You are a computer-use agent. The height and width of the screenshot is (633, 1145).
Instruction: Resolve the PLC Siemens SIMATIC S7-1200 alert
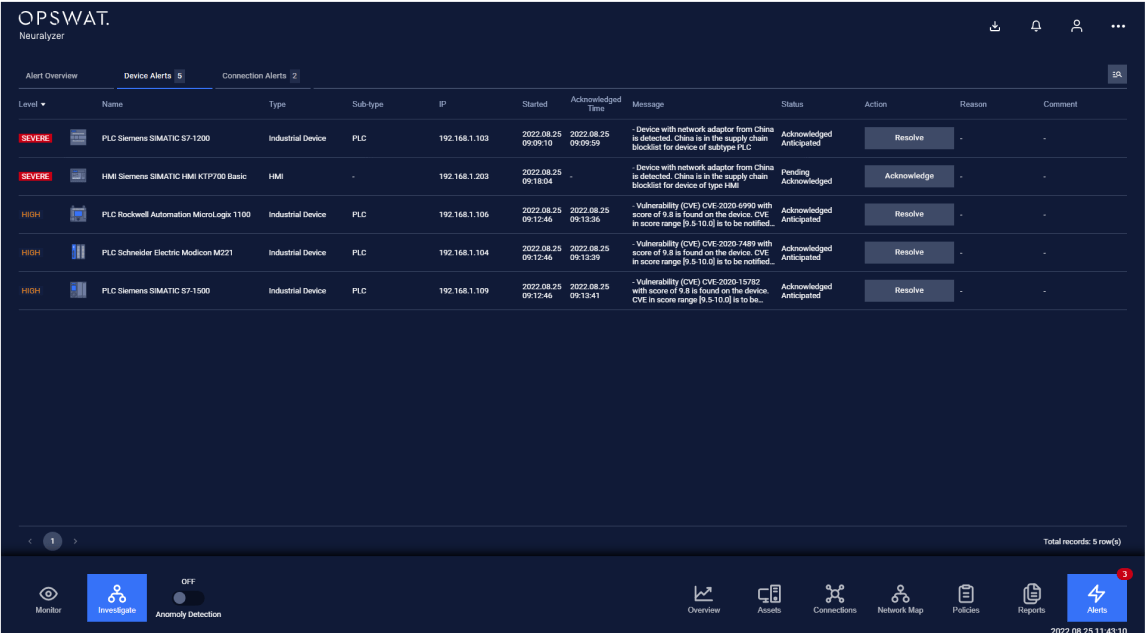click(x=909, y=138)
